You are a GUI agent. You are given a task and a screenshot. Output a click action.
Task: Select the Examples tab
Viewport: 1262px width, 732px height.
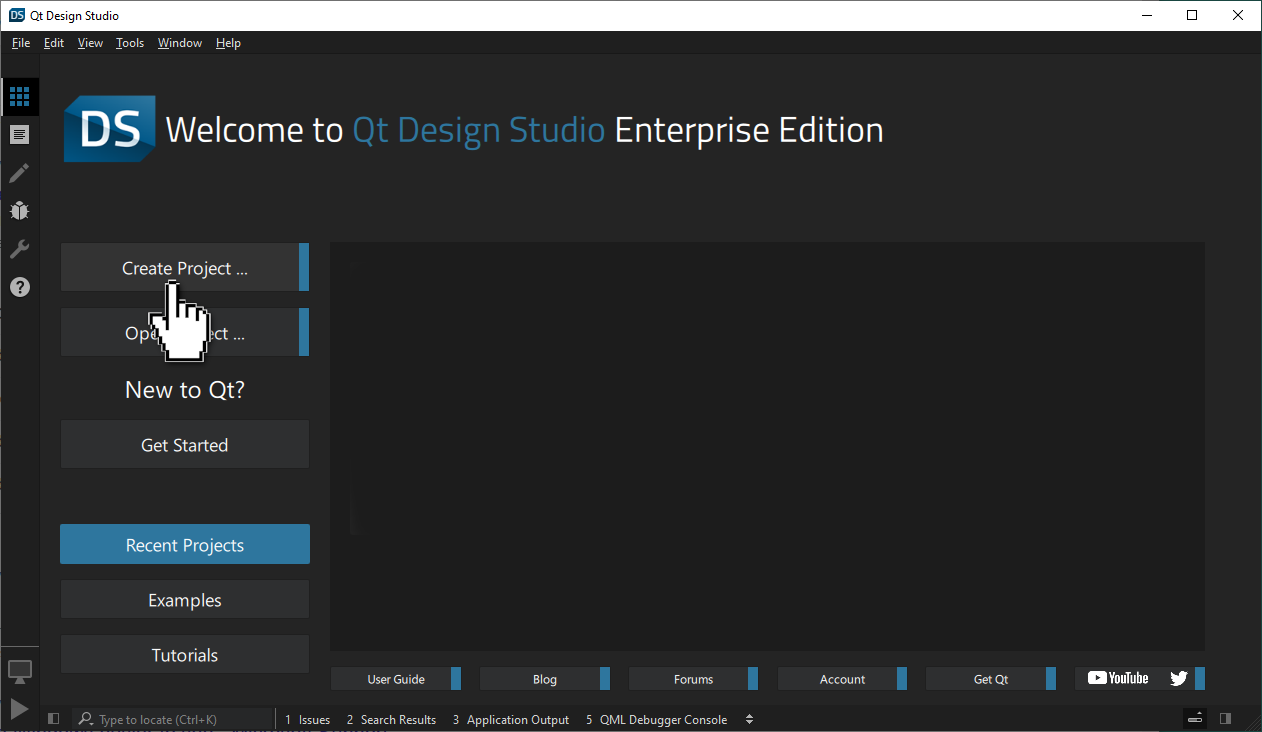[185, 600]
